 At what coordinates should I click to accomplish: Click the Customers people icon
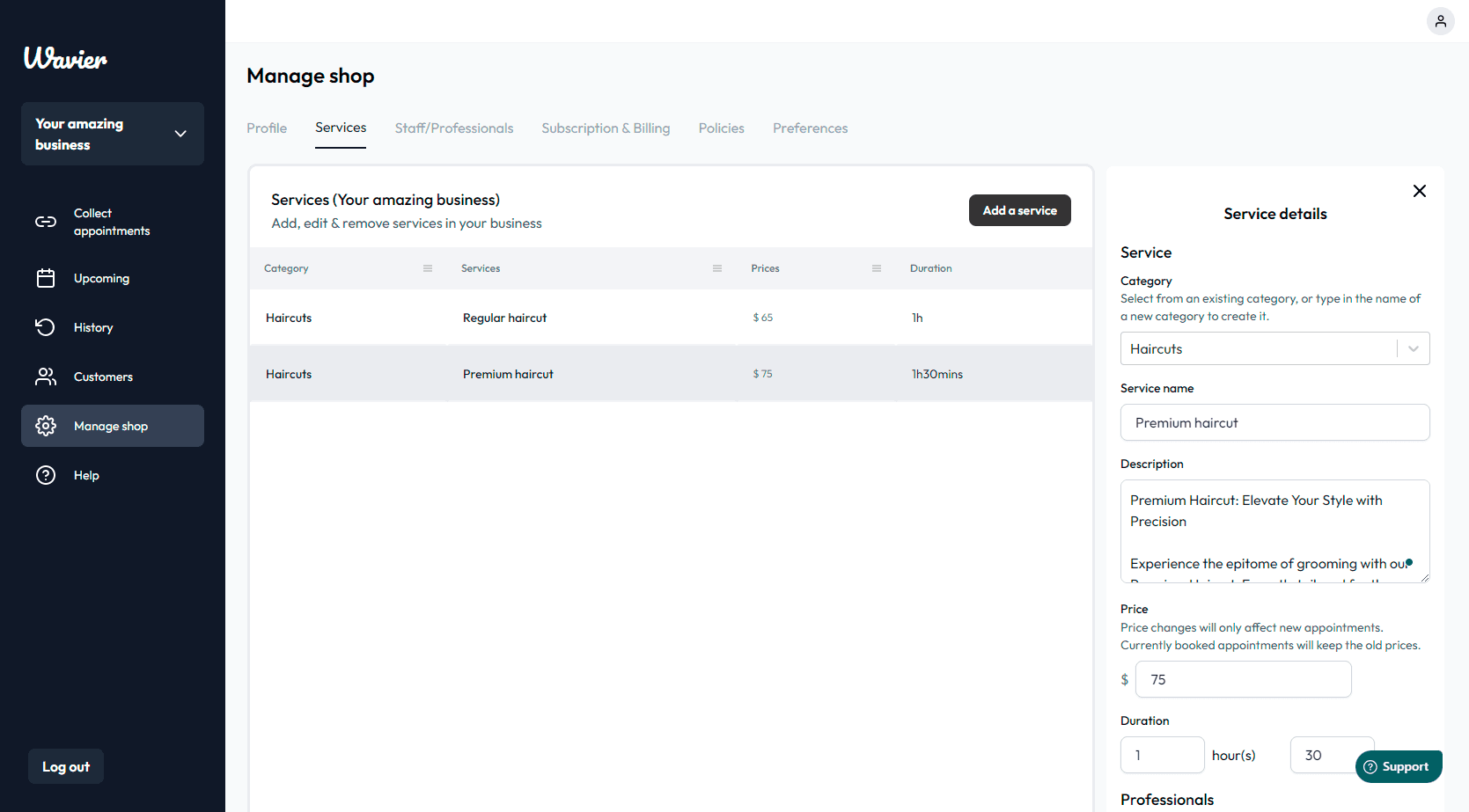pos(46,377)
